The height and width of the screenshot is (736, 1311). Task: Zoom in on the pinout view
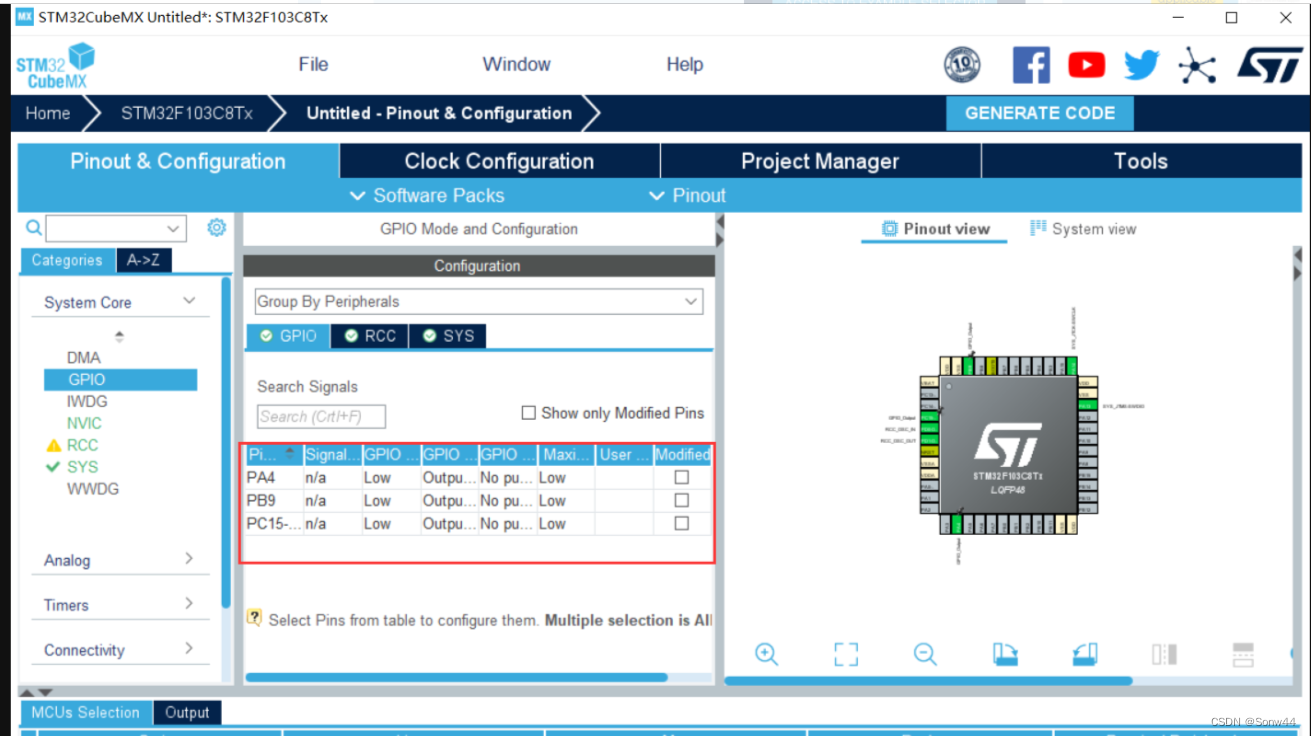(x=767, y=654)
